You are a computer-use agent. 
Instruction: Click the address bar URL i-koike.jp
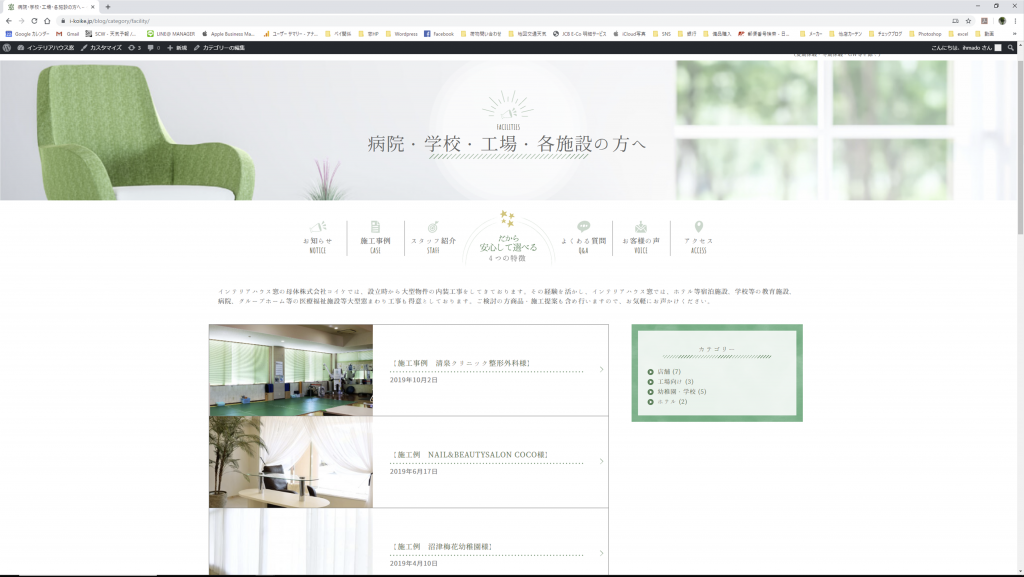[109, 21]
